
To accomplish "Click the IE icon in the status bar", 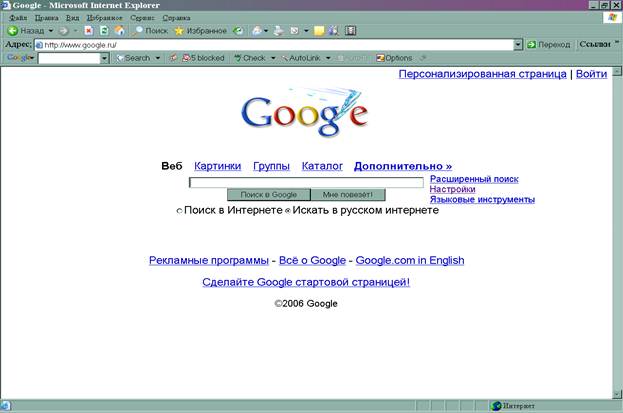I will [5, 406].
